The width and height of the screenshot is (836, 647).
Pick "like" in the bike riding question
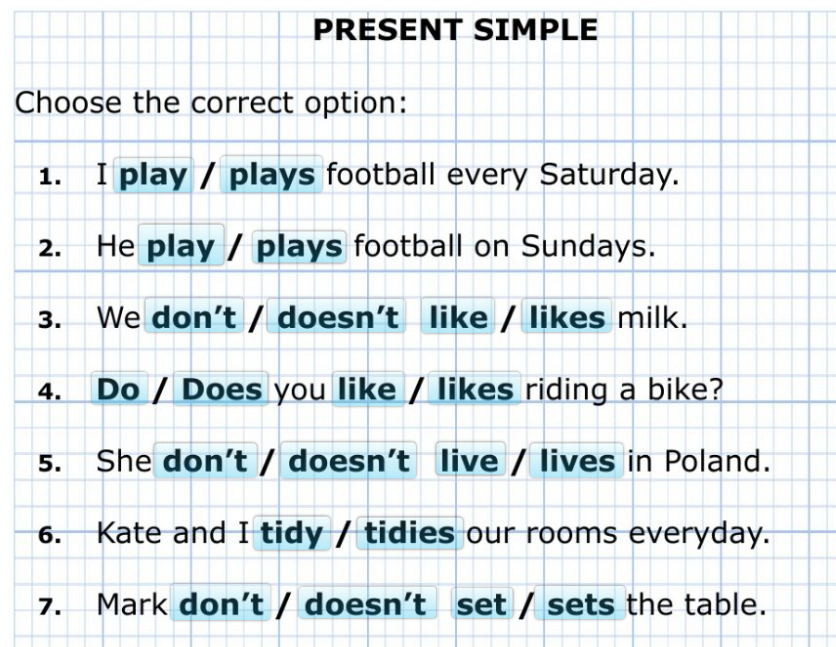click(367, 390)
